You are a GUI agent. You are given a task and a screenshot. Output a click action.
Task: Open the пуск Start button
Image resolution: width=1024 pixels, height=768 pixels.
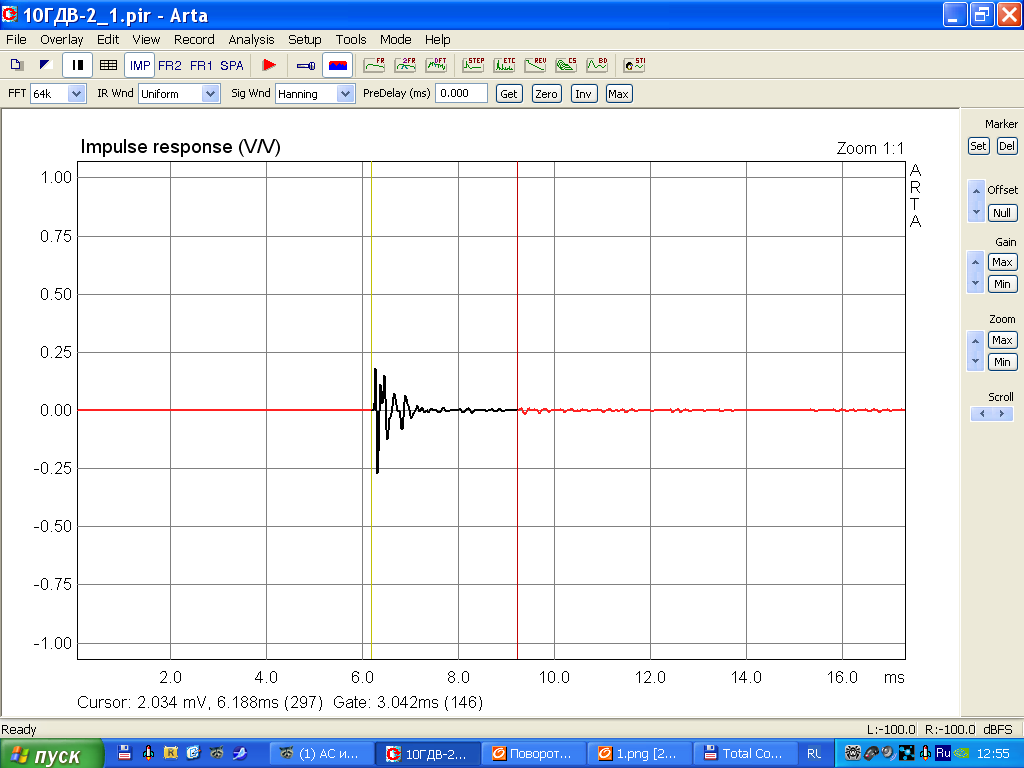[x=52, y=754]
